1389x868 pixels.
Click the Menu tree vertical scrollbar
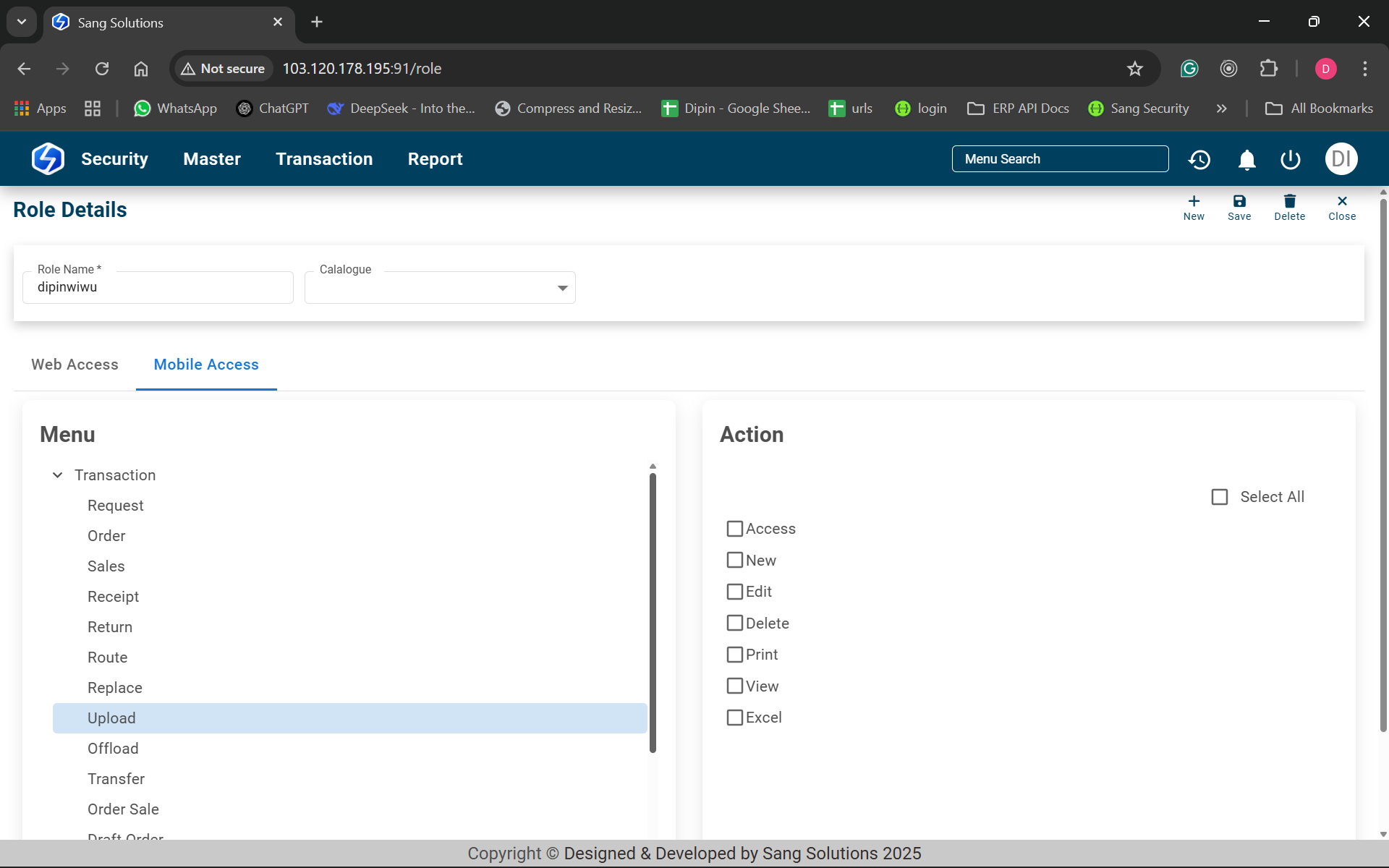coord(653,615)
